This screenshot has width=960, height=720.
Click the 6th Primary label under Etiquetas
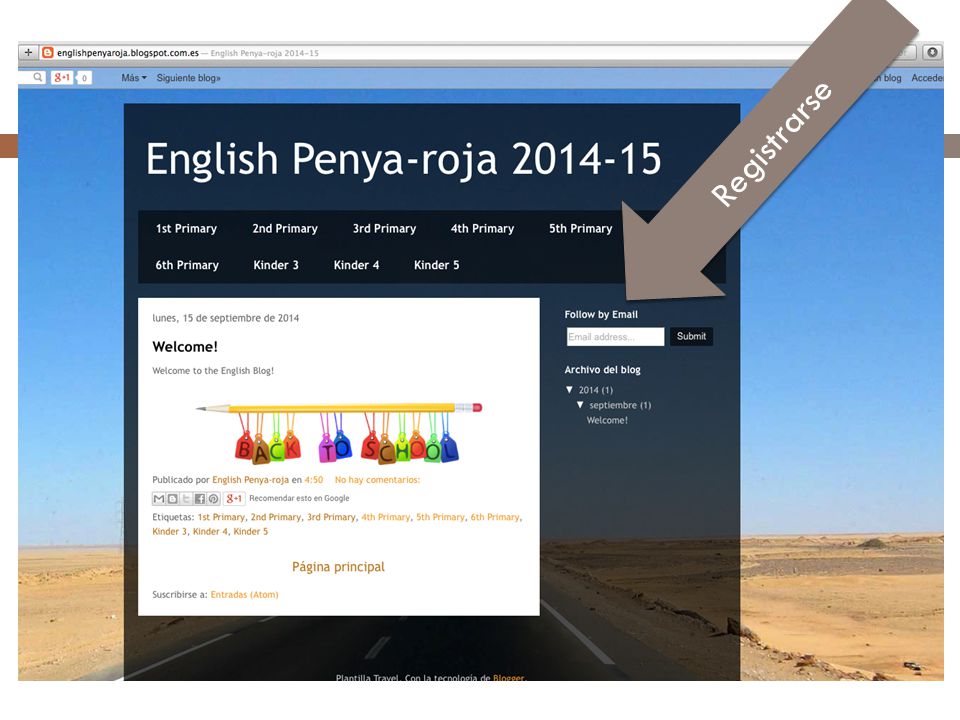(495, 517)
